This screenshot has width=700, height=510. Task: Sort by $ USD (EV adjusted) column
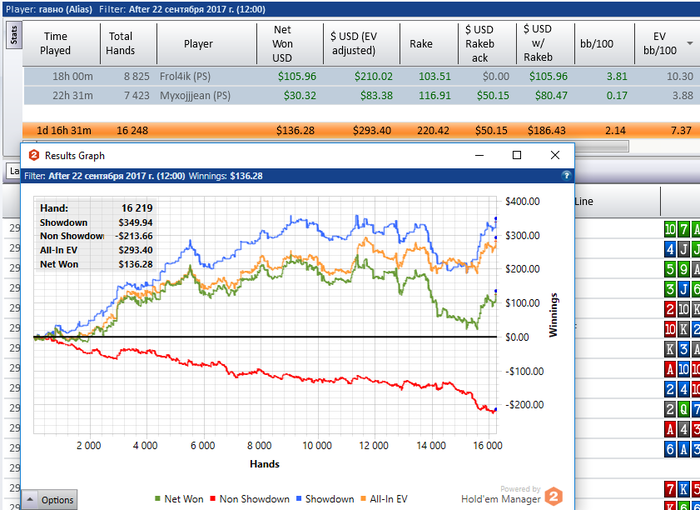(x=353, y=43)
